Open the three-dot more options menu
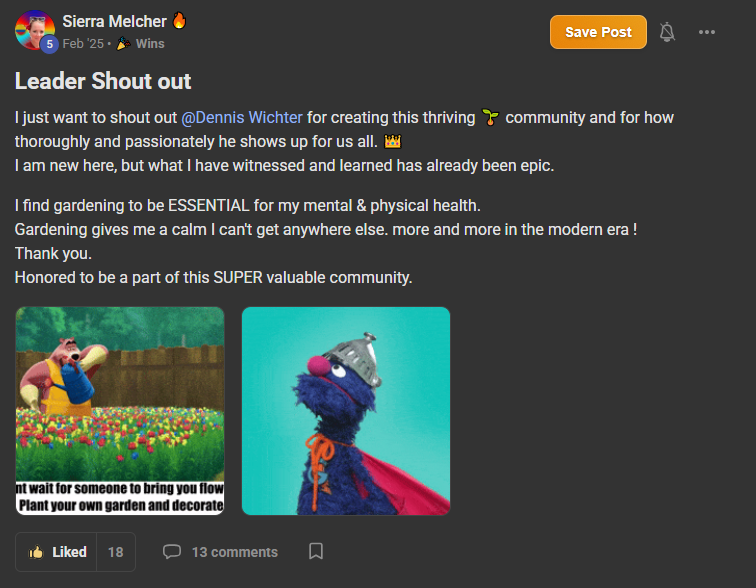 pyautogui.click(x=706, y=32)
